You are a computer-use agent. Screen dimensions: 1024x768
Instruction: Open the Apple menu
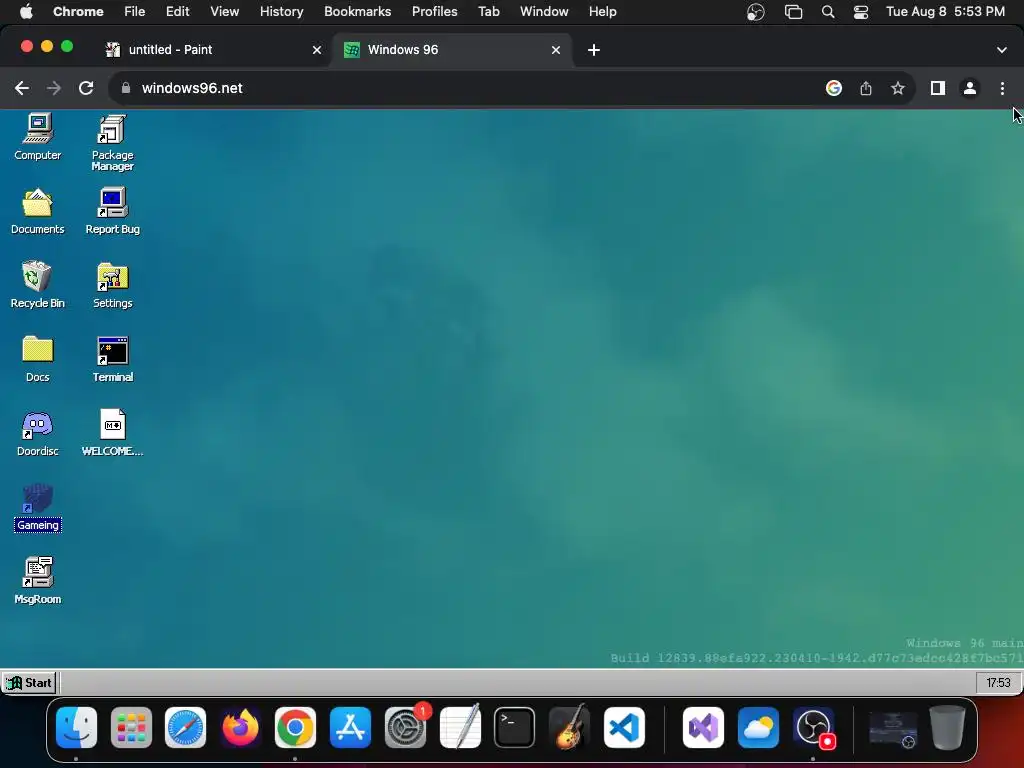[26, 12]
